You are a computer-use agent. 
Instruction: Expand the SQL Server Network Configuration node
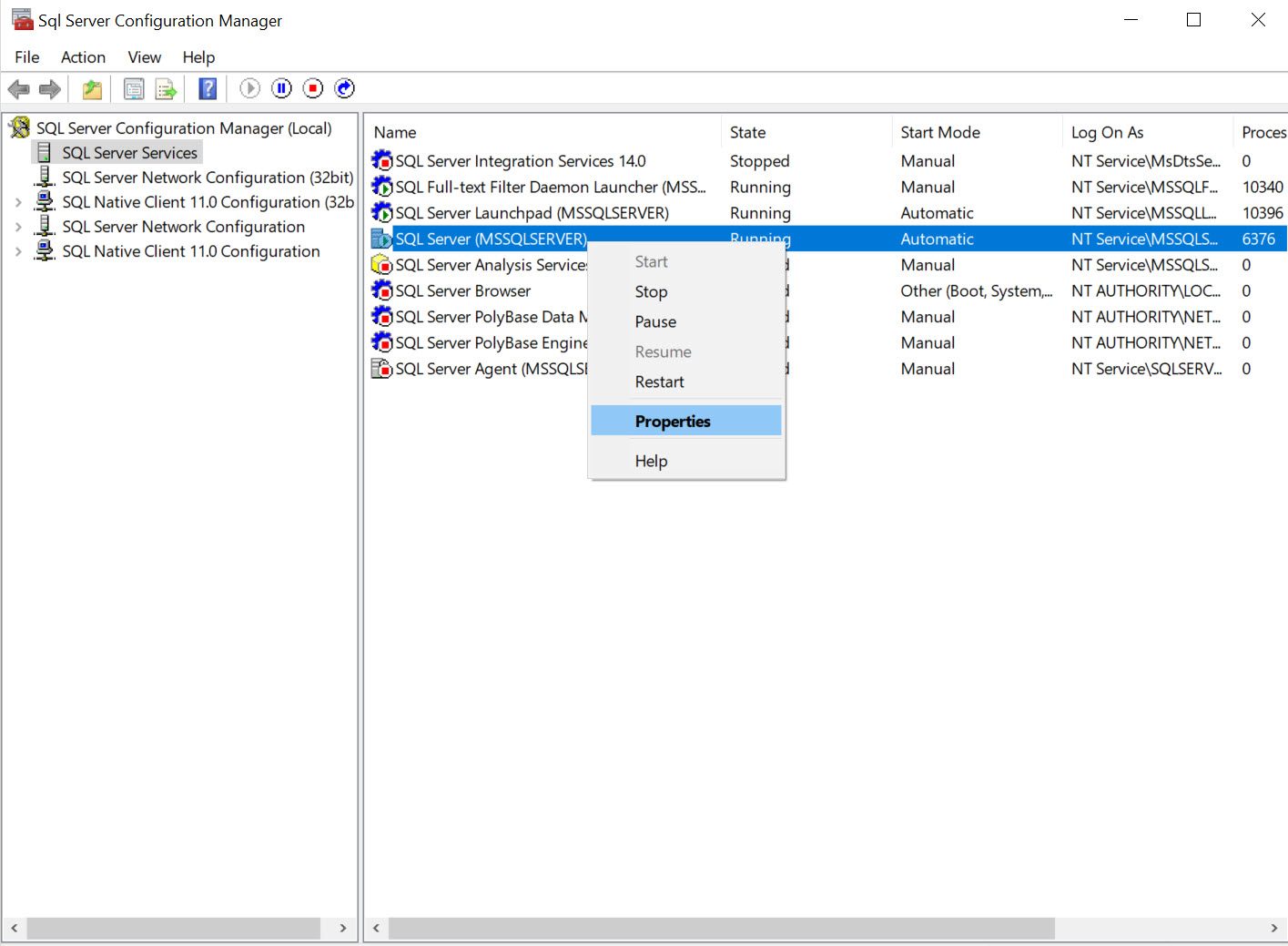[x=18, y=227]
